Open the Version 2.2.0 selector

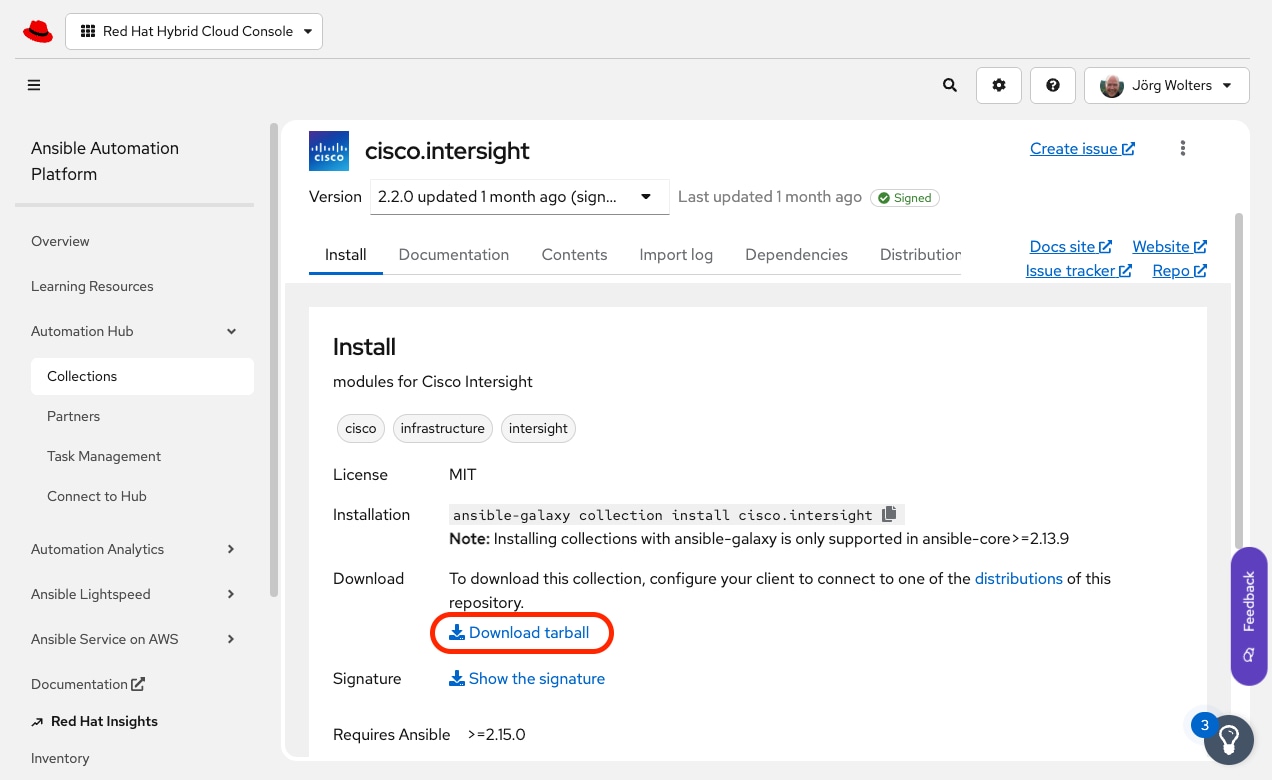coord(519,197)
